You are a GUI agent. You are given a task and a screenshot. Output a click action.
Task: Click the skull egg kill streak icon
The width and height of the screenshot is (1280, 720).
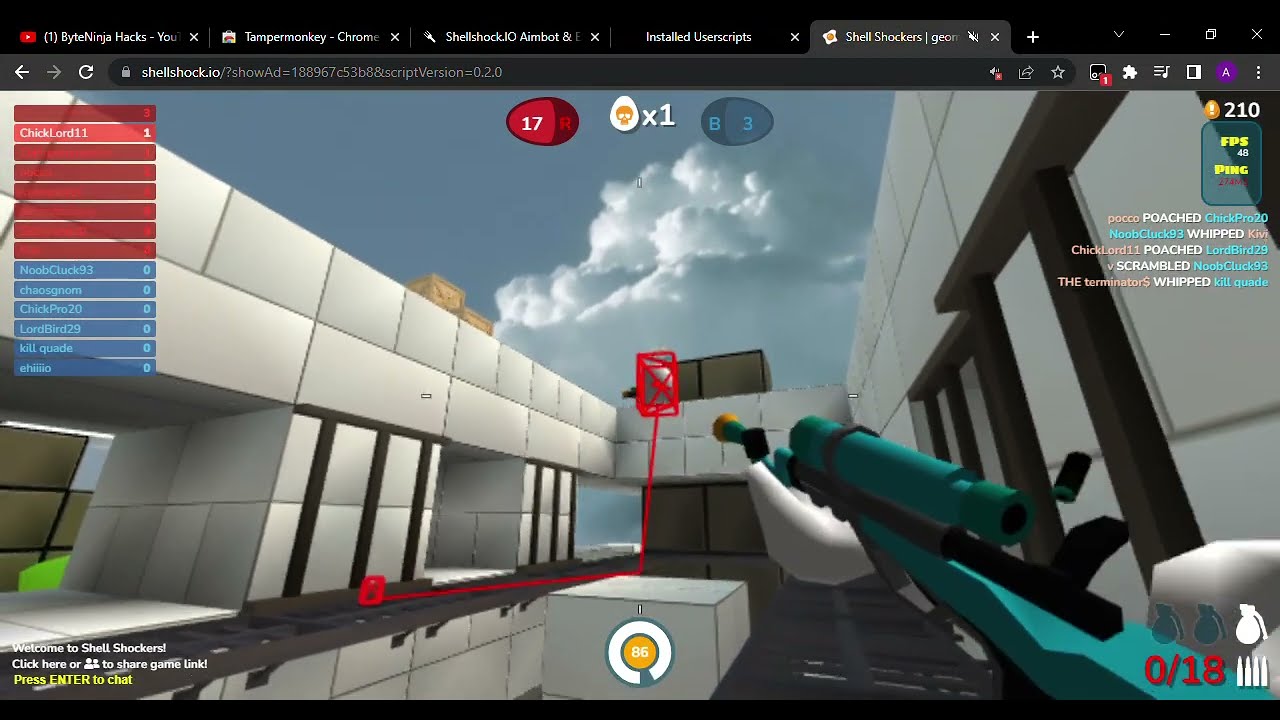624,115
